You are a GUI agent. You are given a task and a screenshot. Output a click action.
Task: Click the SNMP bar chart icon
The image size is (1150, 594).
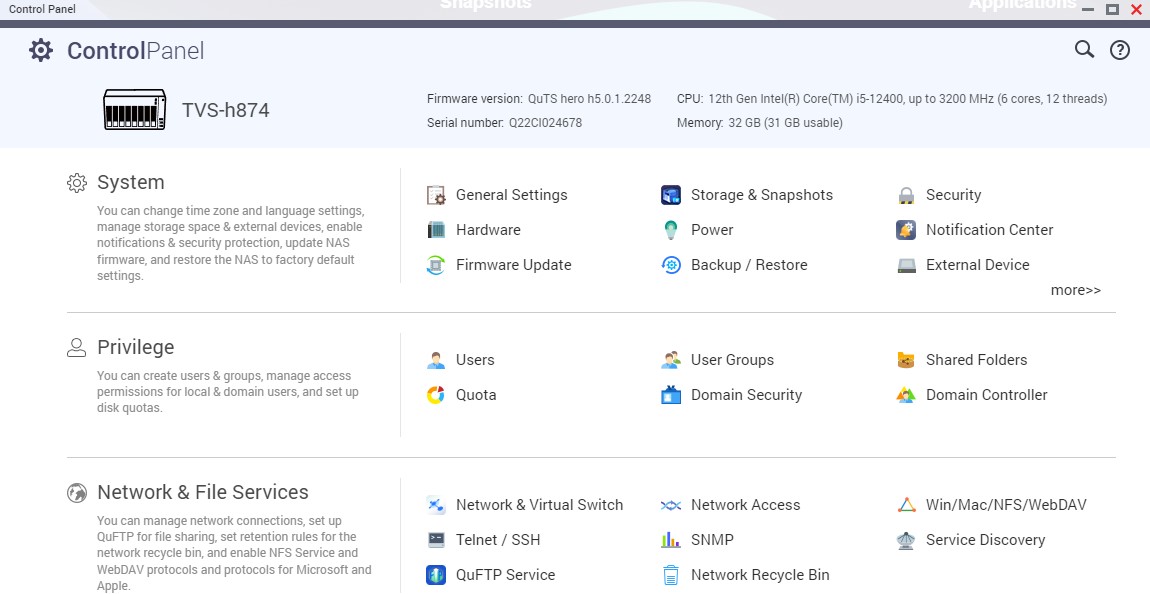pyautogui.click(x=671, y=540)
